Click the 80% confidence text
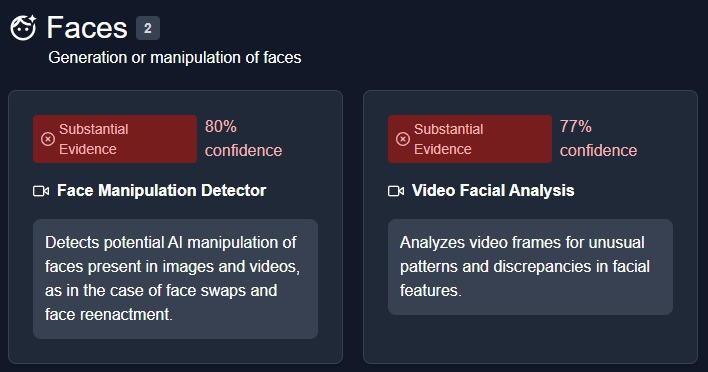 click(243, 138)
